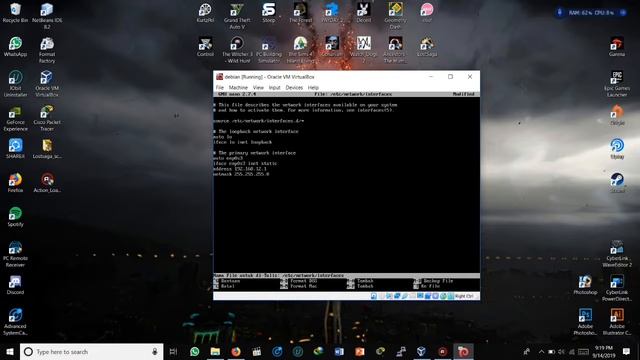Select the Grand Theft Auto V desktop shortcut
Screen dimensions: 640x360
point(237,16)
